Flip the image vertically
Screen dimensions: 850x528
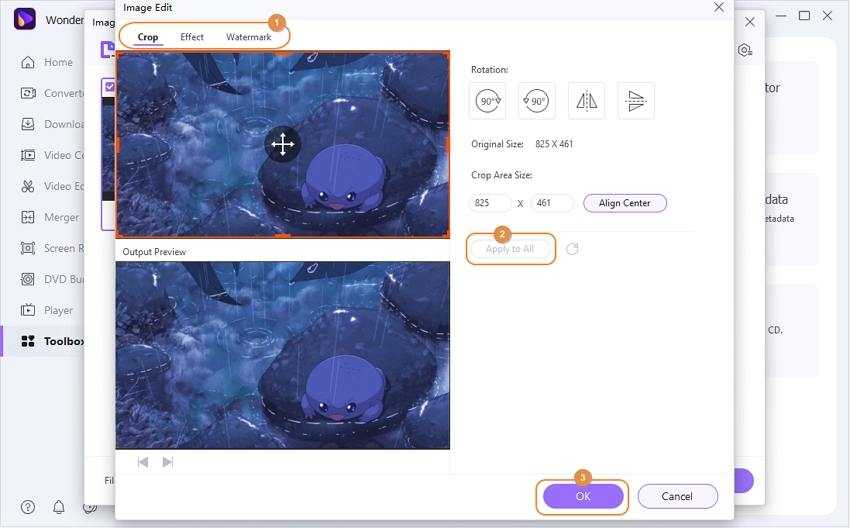click(636, 101)
